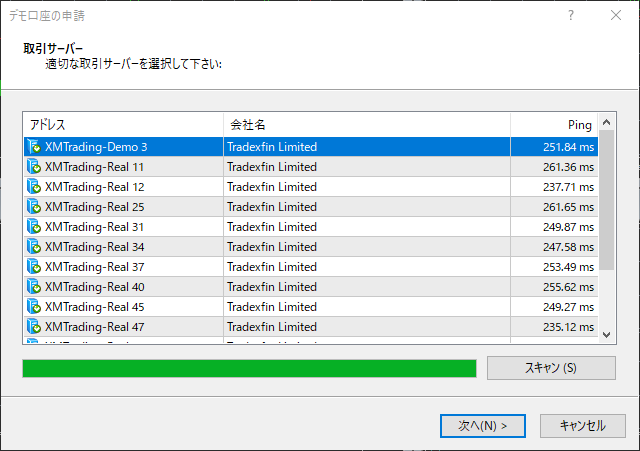Click the server icon beside XMTrading-Real 45
Screen dimensions: 640x451
tap(34, 307)
